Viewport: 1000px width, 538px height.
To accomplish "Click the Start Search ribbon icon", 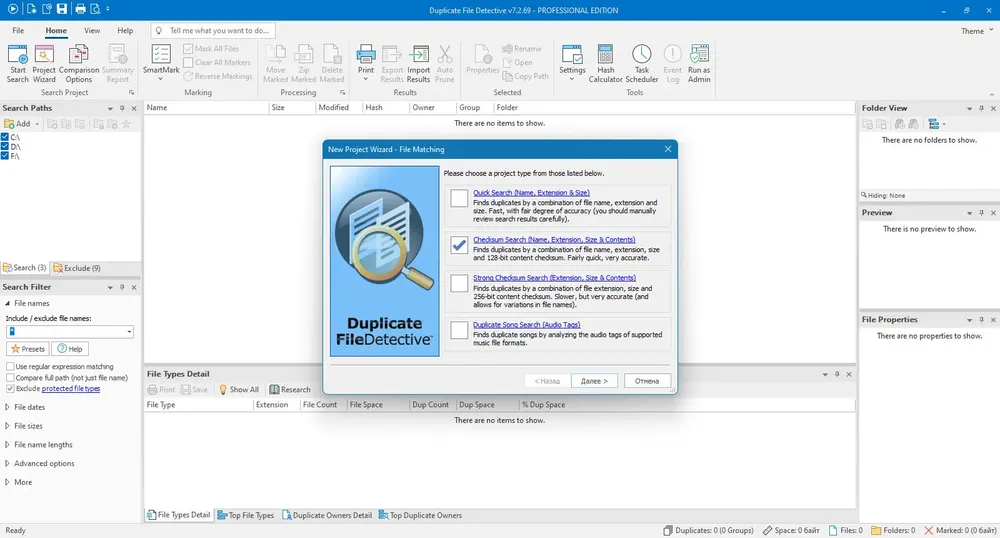I will pos(17,64).
